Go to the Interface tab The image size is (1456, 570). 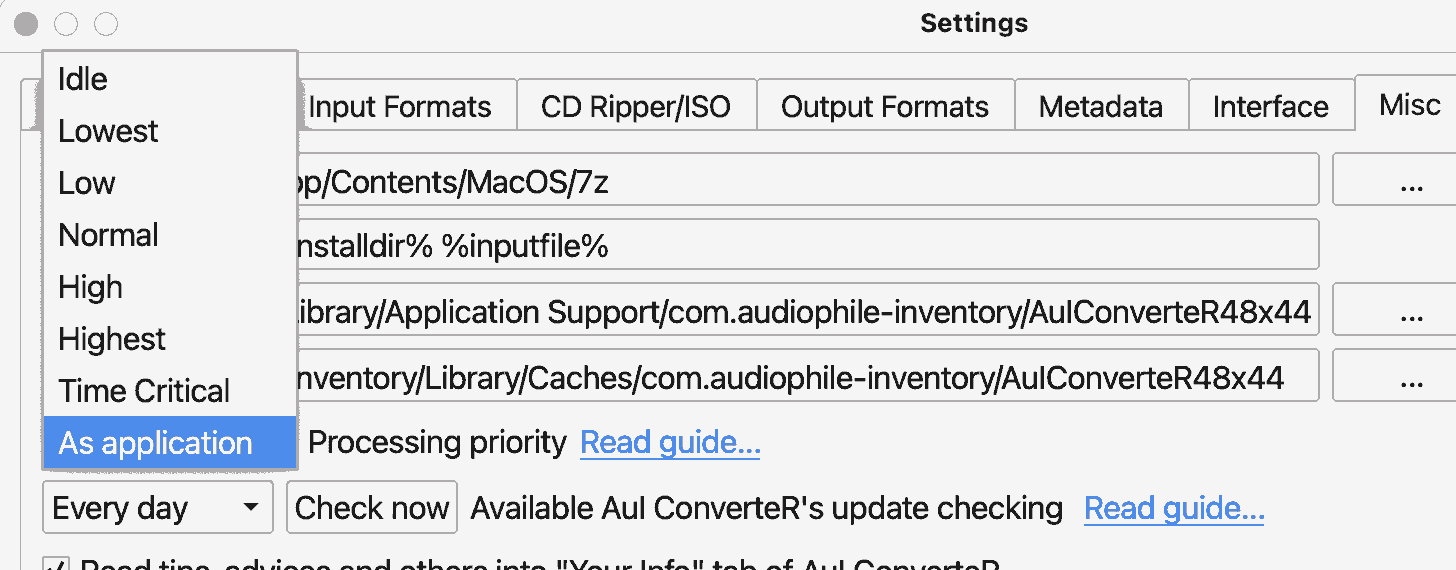pyautogui.click(x=1271, y=106)
